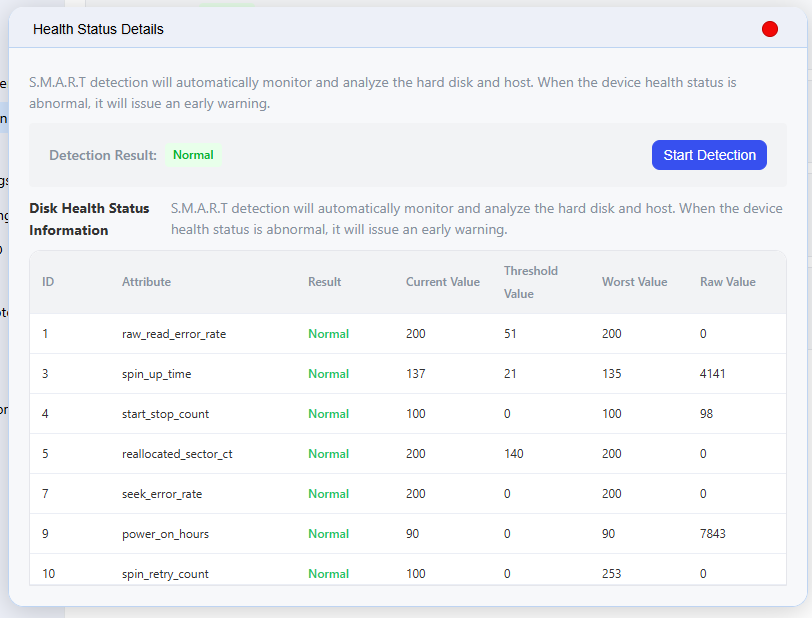812x618 pixels.
Task: Click the raw value 7843 for power_on_hours
Action: pos(713,534)
